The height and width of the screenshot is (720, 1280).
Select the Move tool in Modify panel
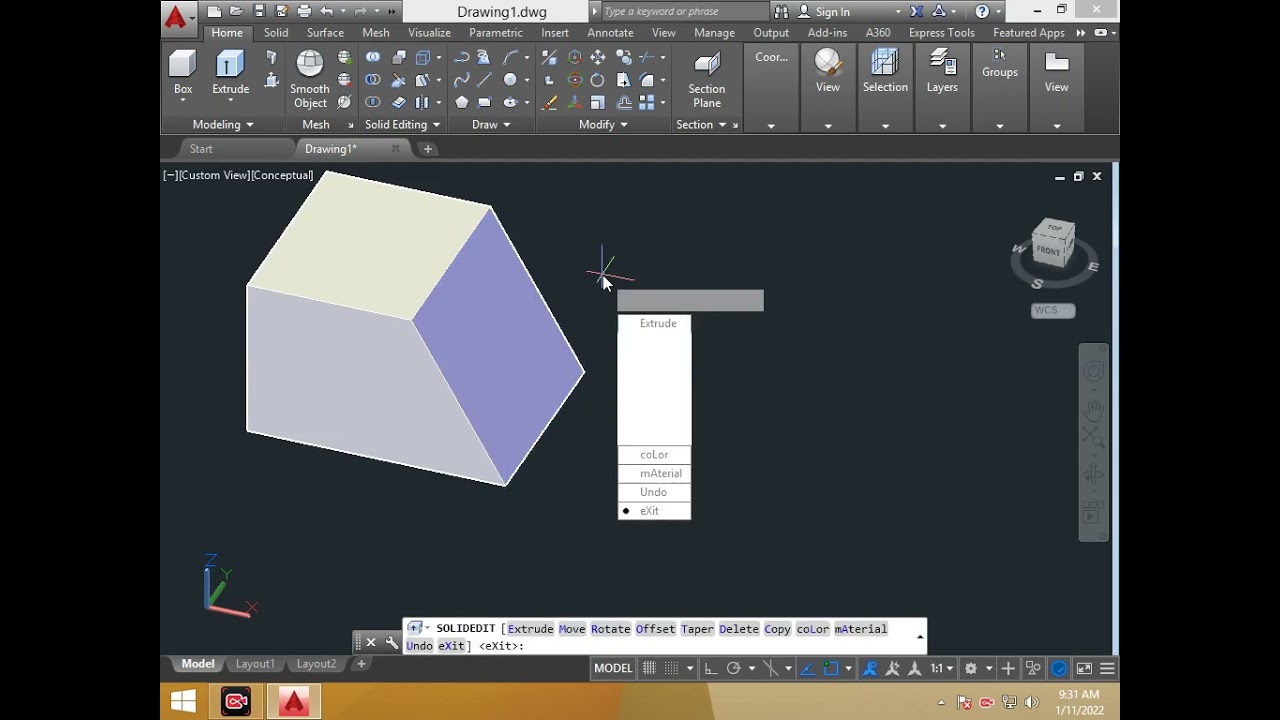[x=598, y=57]
